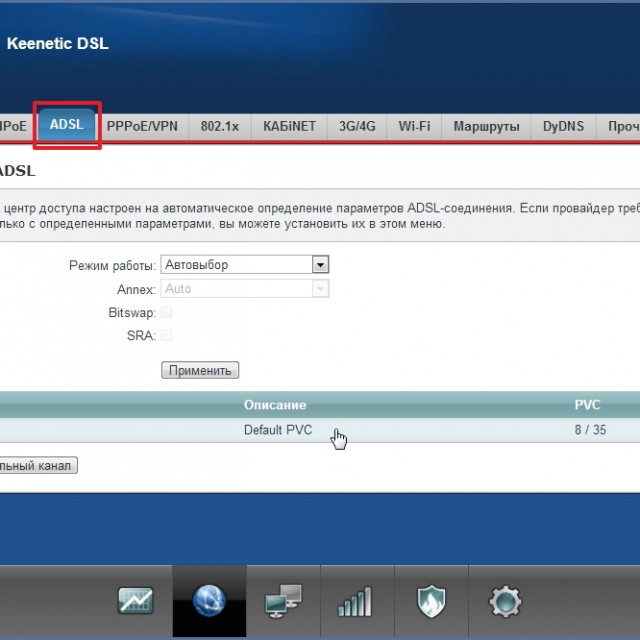Open the system settings gear icon
Screen dimensions: 640x640
pyautogui.click(x=505, y=601)
